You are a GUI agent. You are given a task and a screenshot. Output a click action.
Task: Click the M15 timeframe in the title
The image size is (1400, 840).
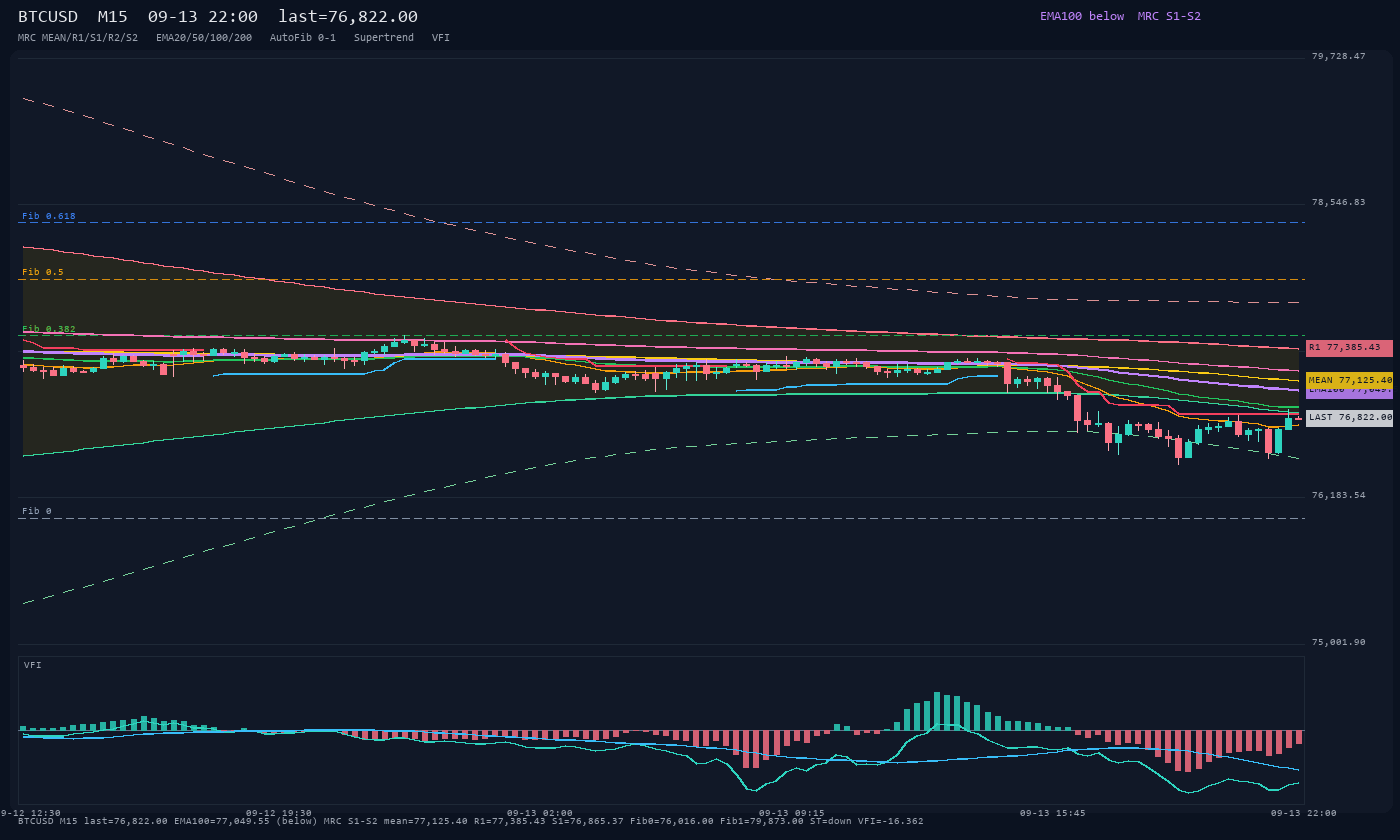point(112,17)
